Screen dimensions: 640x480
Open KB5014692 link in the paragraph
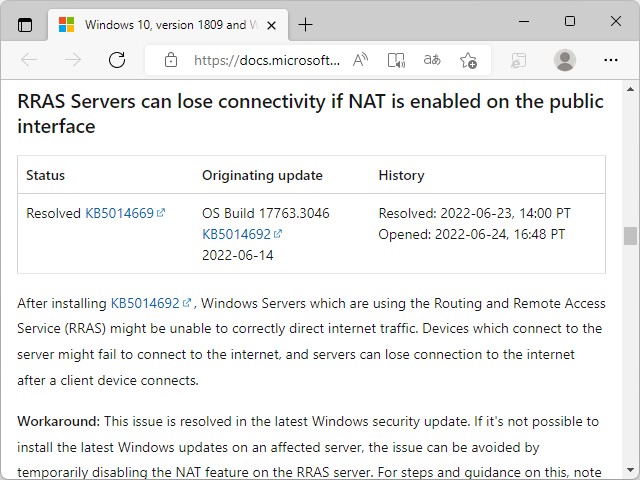pos(151,303)
